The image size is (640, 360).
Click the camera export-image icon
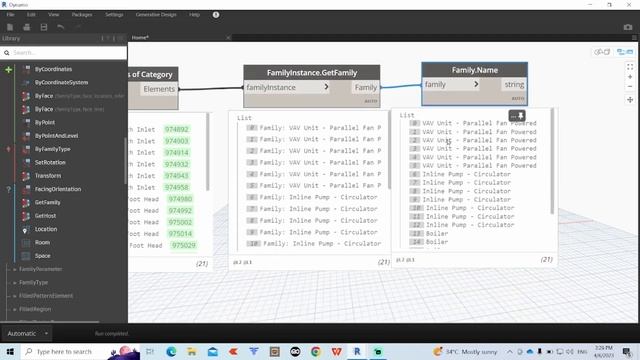coord(628,27)
